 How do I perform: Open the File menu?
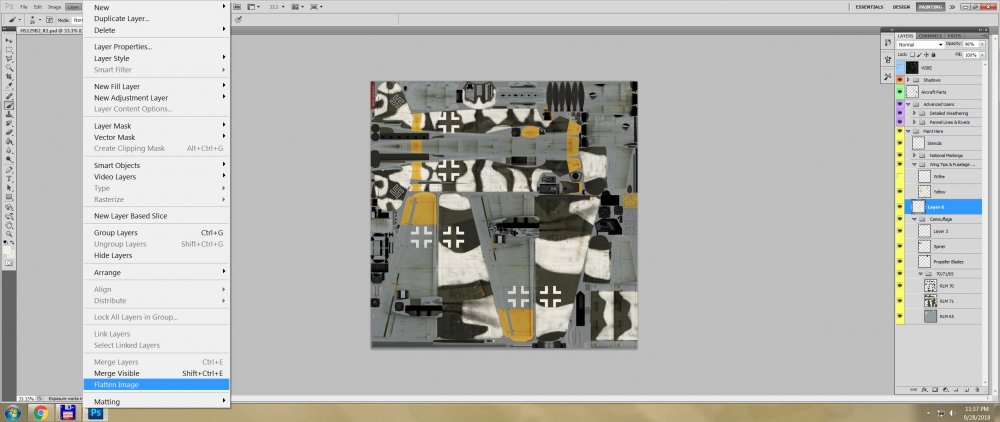point(24,7)
